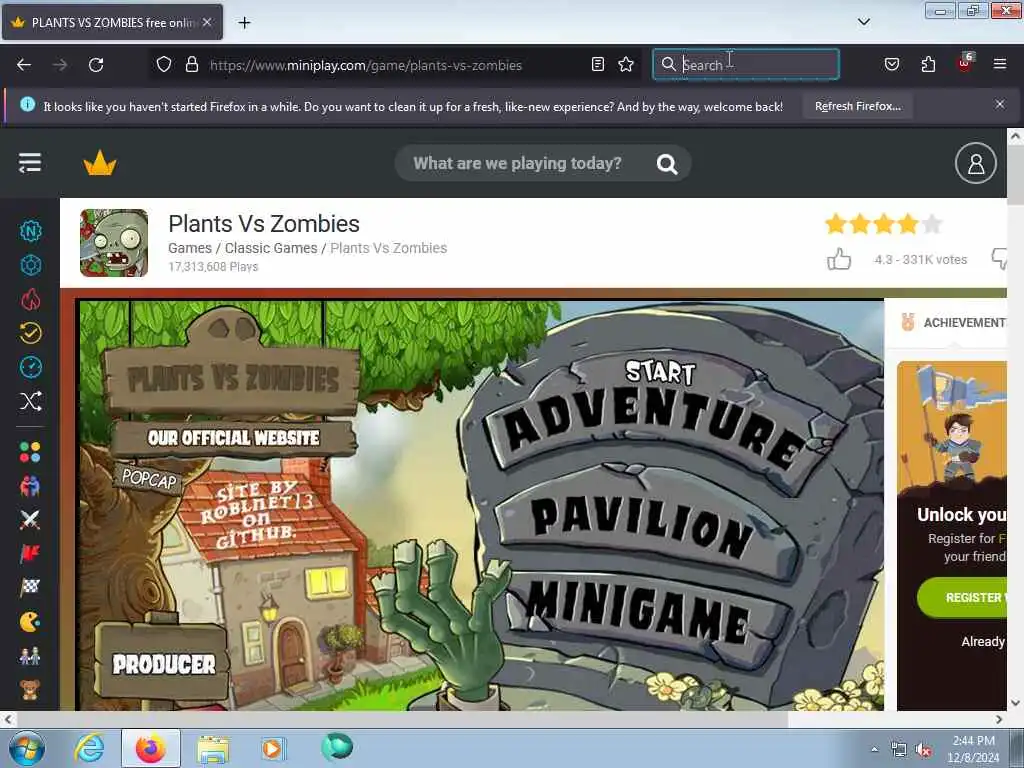Dismiss the Firefox refresh notification bar

(x=1000, y=104)
